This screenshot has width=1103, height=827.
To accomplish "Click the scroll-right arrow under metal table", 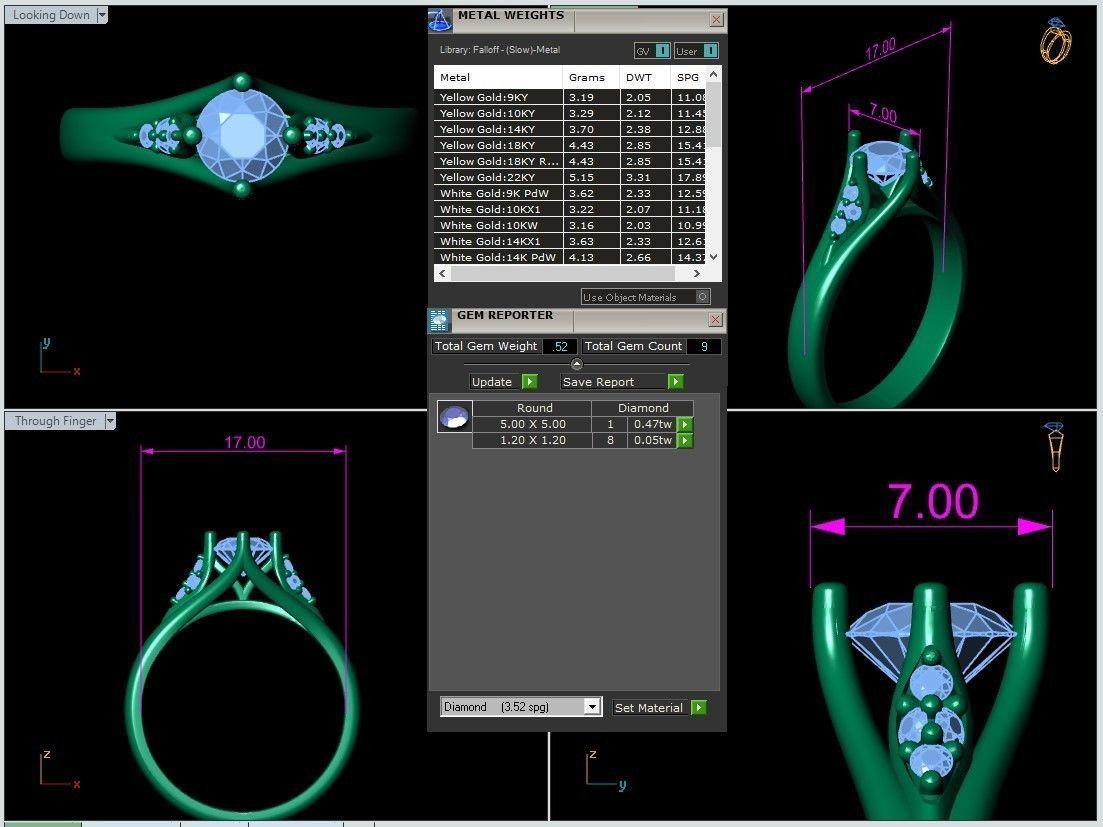I will click(x=696, y=273).
